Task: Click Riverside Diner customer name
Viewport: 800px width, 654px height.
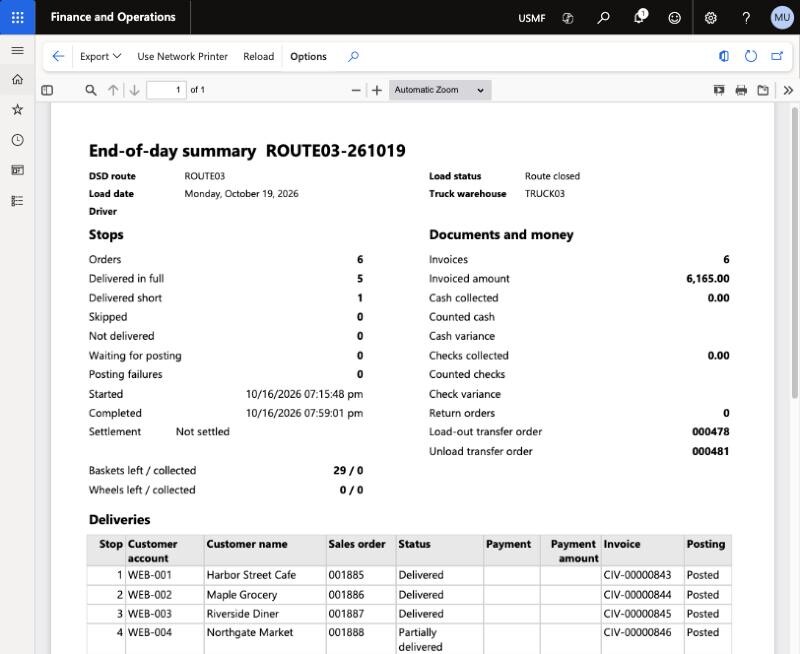Action: (x=243, y=614)
